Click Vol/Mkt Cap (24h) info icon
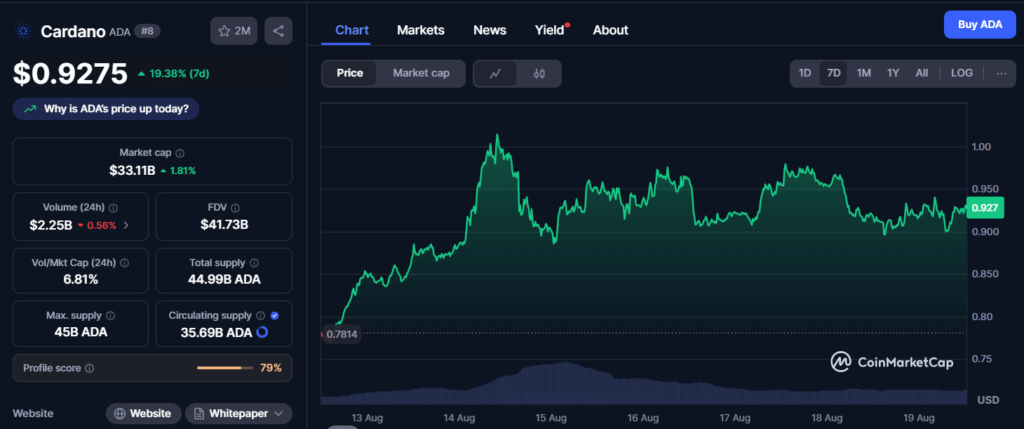 (x=124, y=262)
